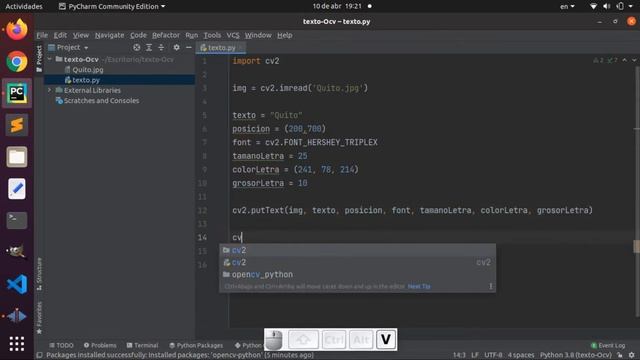
Task: Open the Favorites side tab
Action: tap(39, 318)
